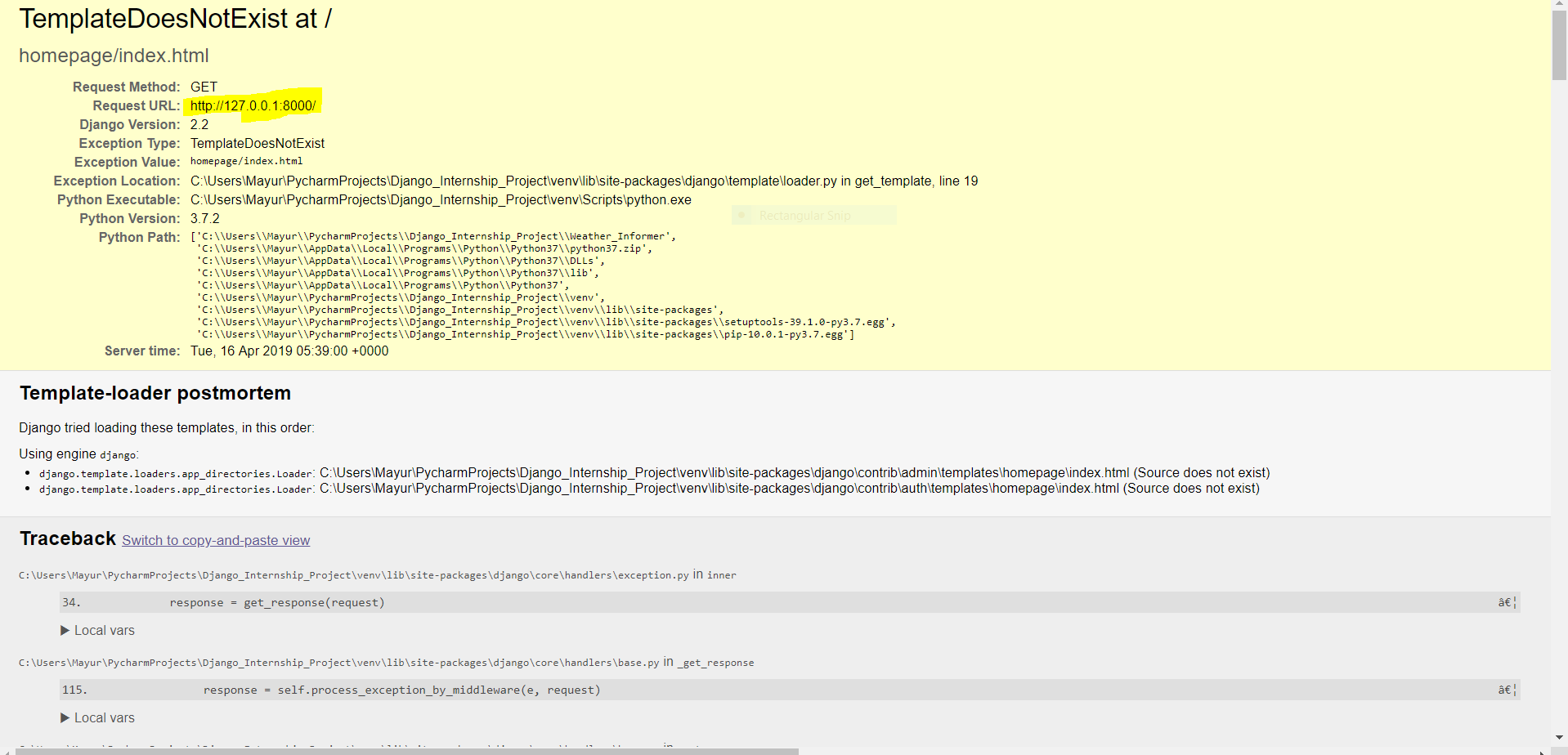Click the horizontal scrollbar thumb at bottom
This screenshot has width=1568, height=755.
[407, 751]
